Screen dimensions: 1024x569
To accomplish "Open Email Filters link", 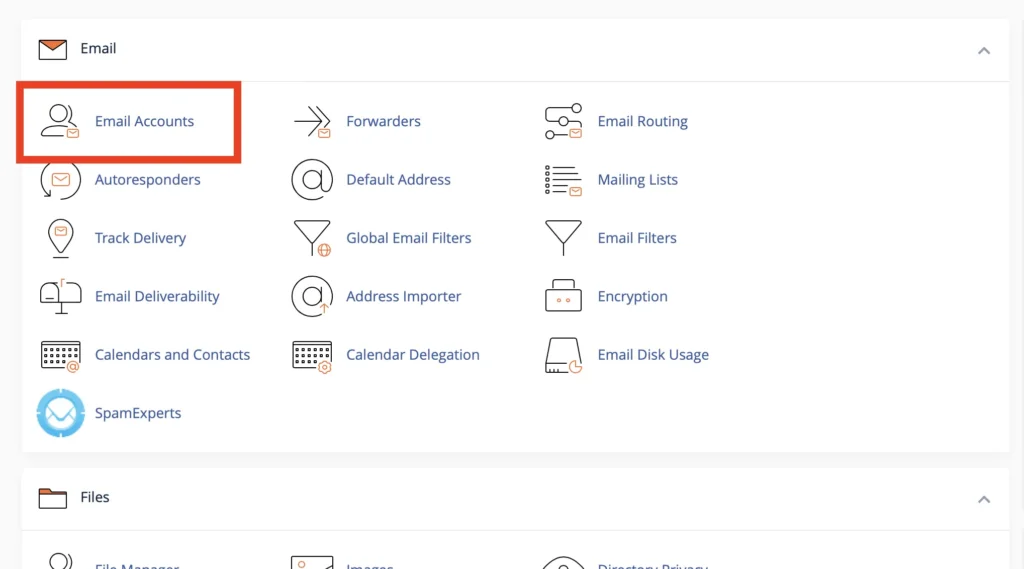I will [637, 238].
